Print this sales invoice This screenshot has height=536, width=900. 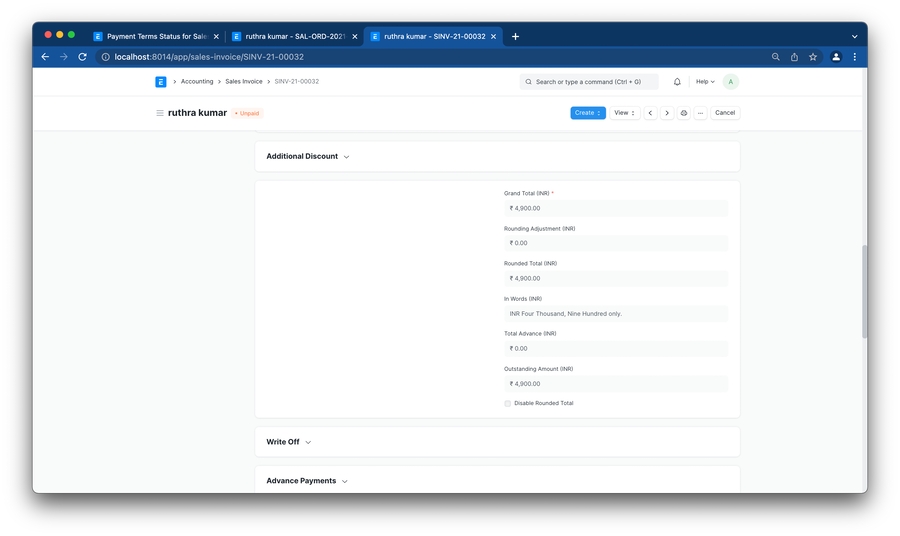(684, 113)
